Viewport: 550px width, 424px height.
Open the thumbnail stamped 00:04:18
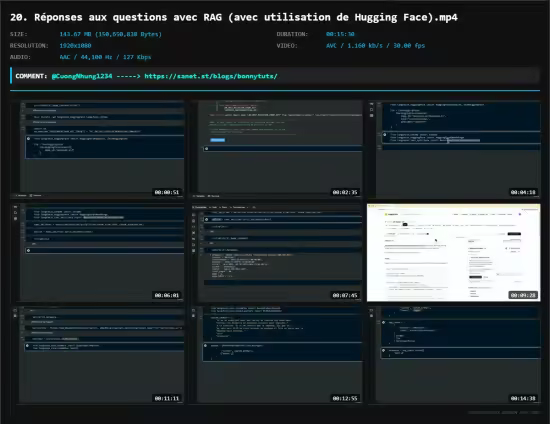tap(454, 149)
